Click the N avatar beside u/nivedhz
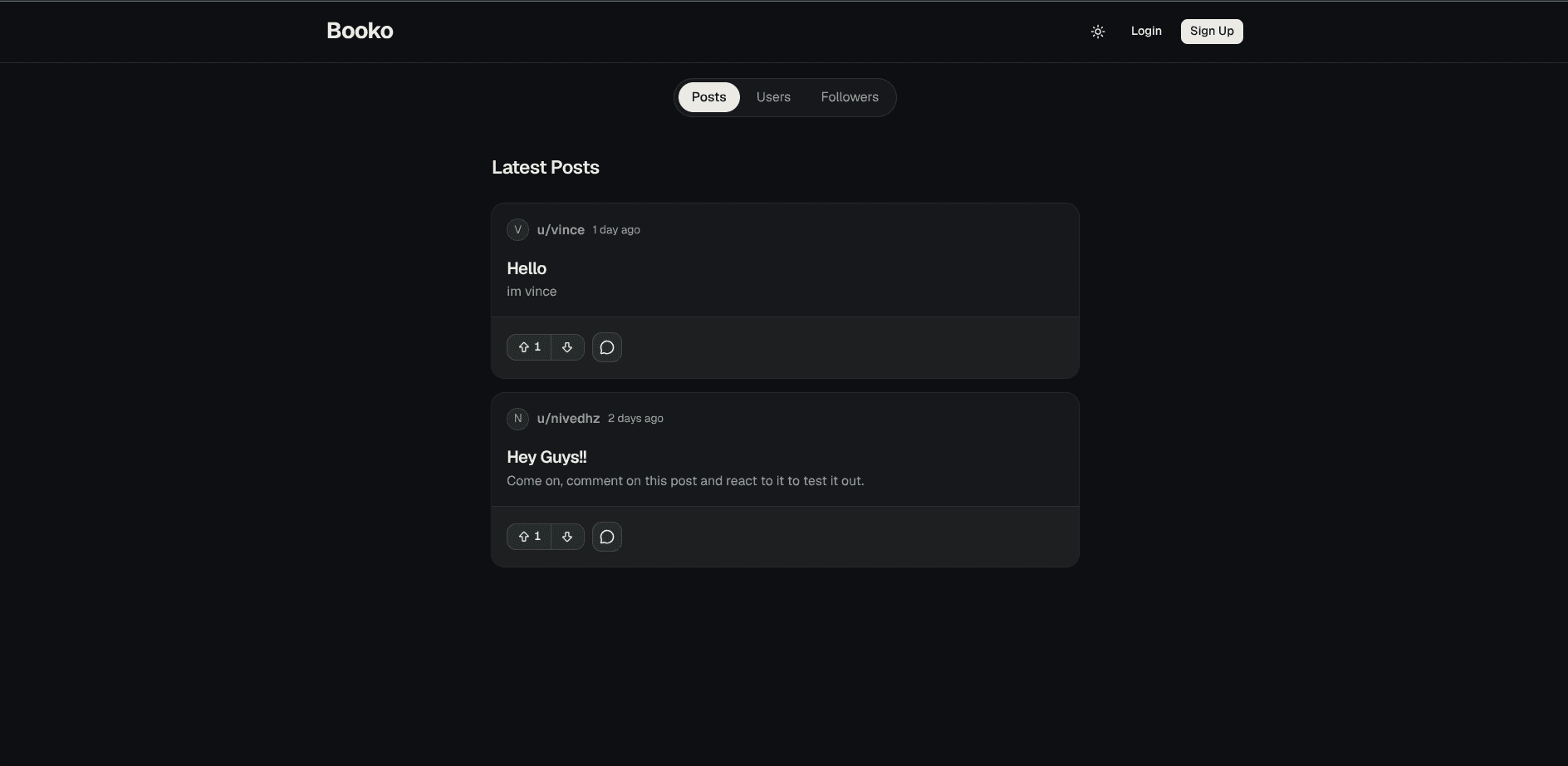 coord(517,418)
